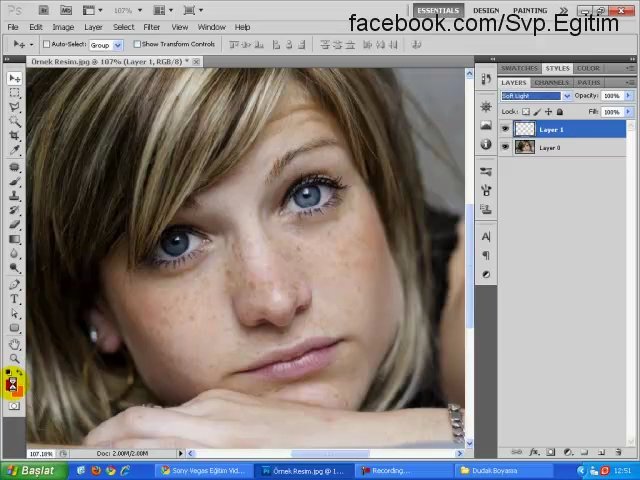Select the Crop tool
The image size is (640, 480).
click(15, 136)
